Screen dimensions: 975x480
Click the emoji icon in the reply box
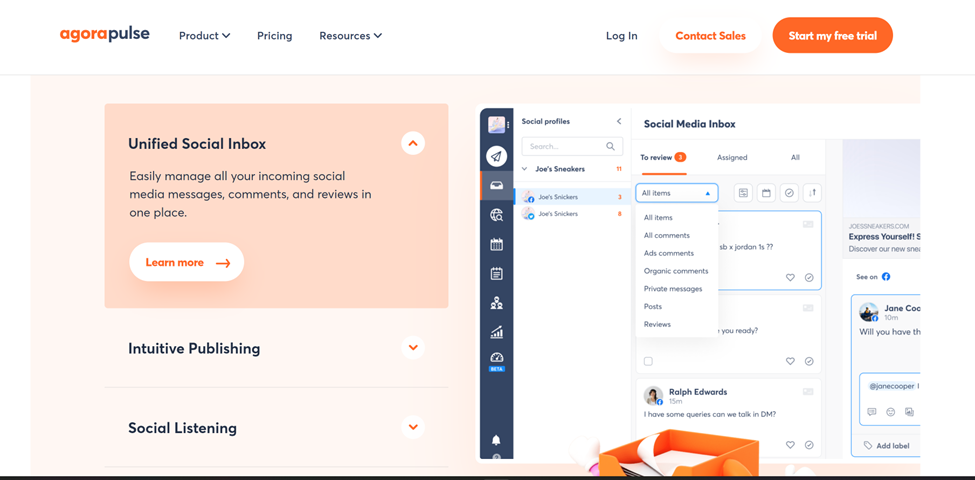(x=890, y=412)
